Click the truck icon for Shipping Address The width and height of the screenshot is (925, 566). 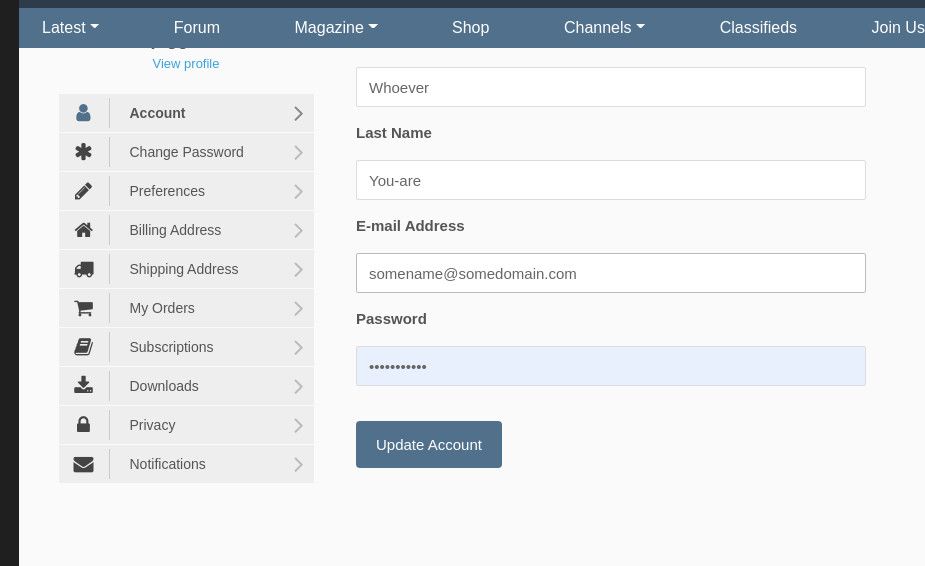click(84, 269)
